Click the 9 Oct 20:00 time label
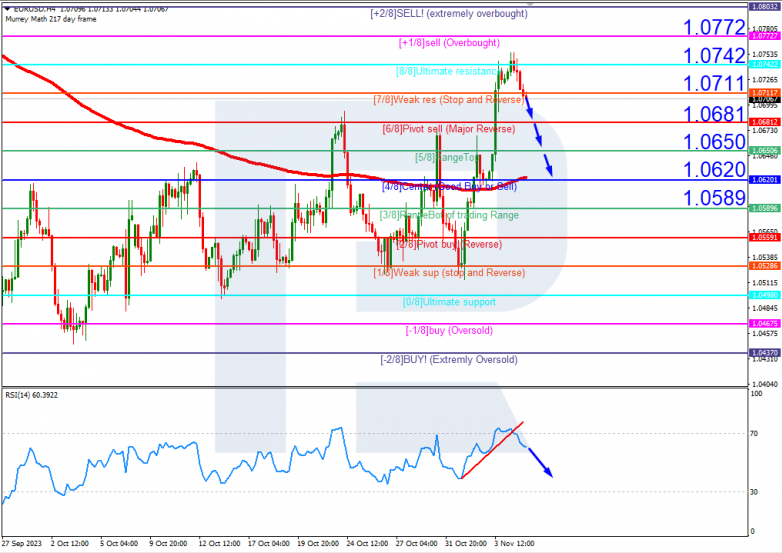Viewport: 782px width, 553px height. click(168, 544)
